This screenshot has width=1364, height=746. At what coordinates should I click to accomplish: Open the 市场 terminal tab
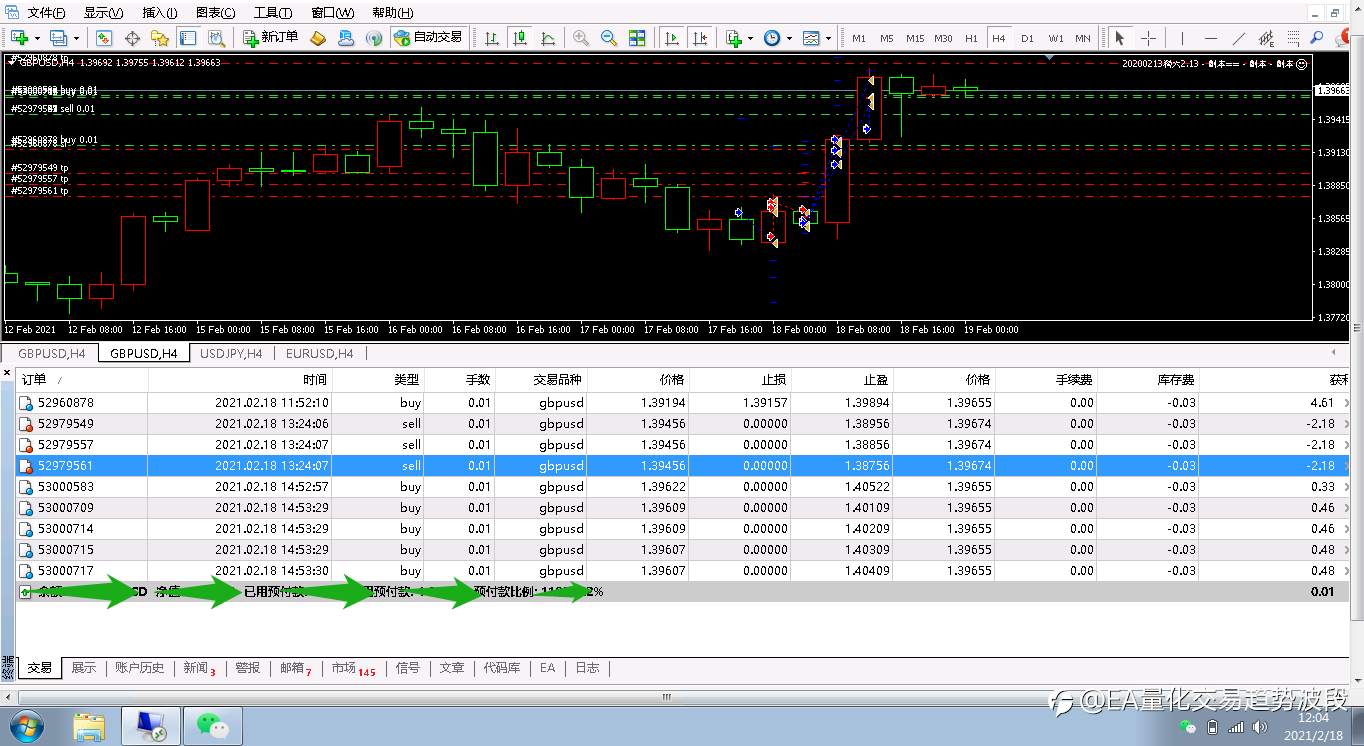(353, 668)
